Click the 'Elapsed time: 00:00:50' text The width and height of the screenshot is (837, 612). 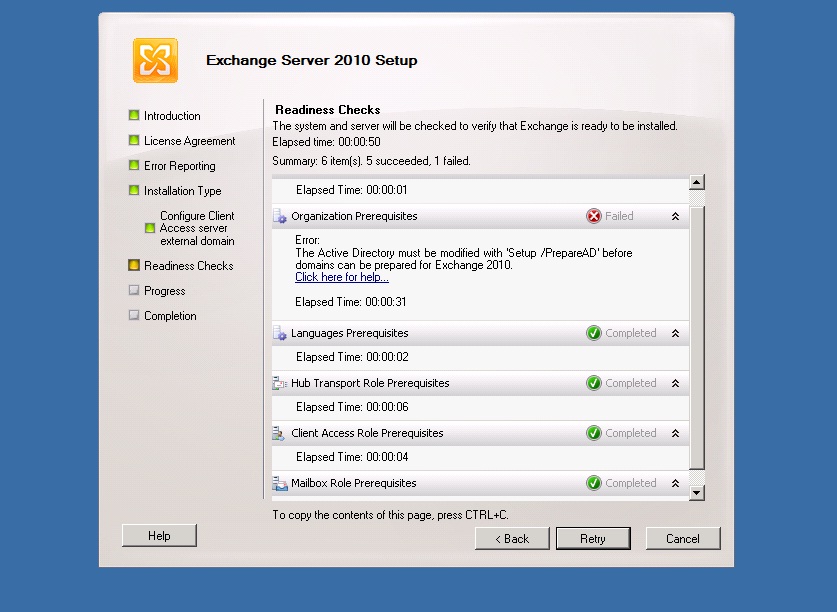tap(326, 142)
